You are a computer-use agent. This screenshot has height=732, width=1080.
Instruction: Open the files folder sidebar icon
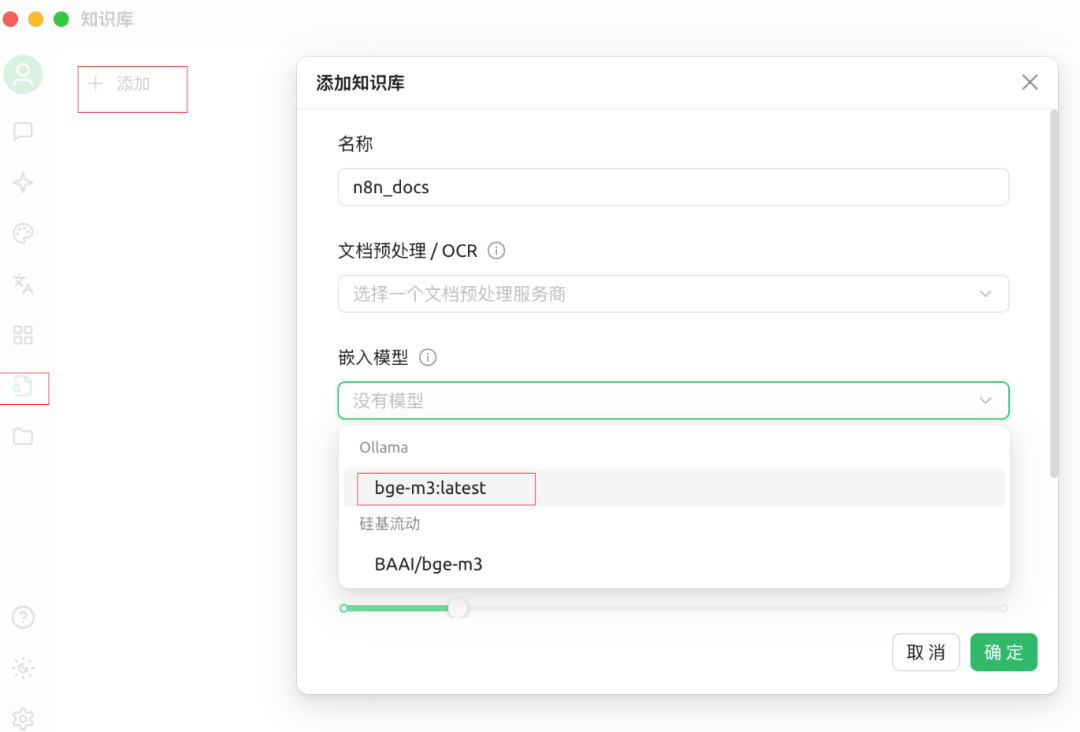(23, 437)
